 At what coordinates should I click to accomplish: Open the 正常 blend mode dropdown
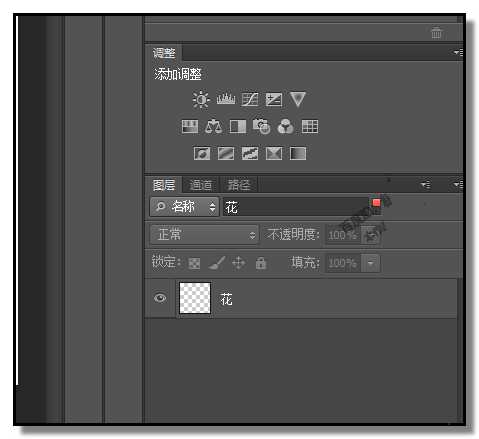204,235
